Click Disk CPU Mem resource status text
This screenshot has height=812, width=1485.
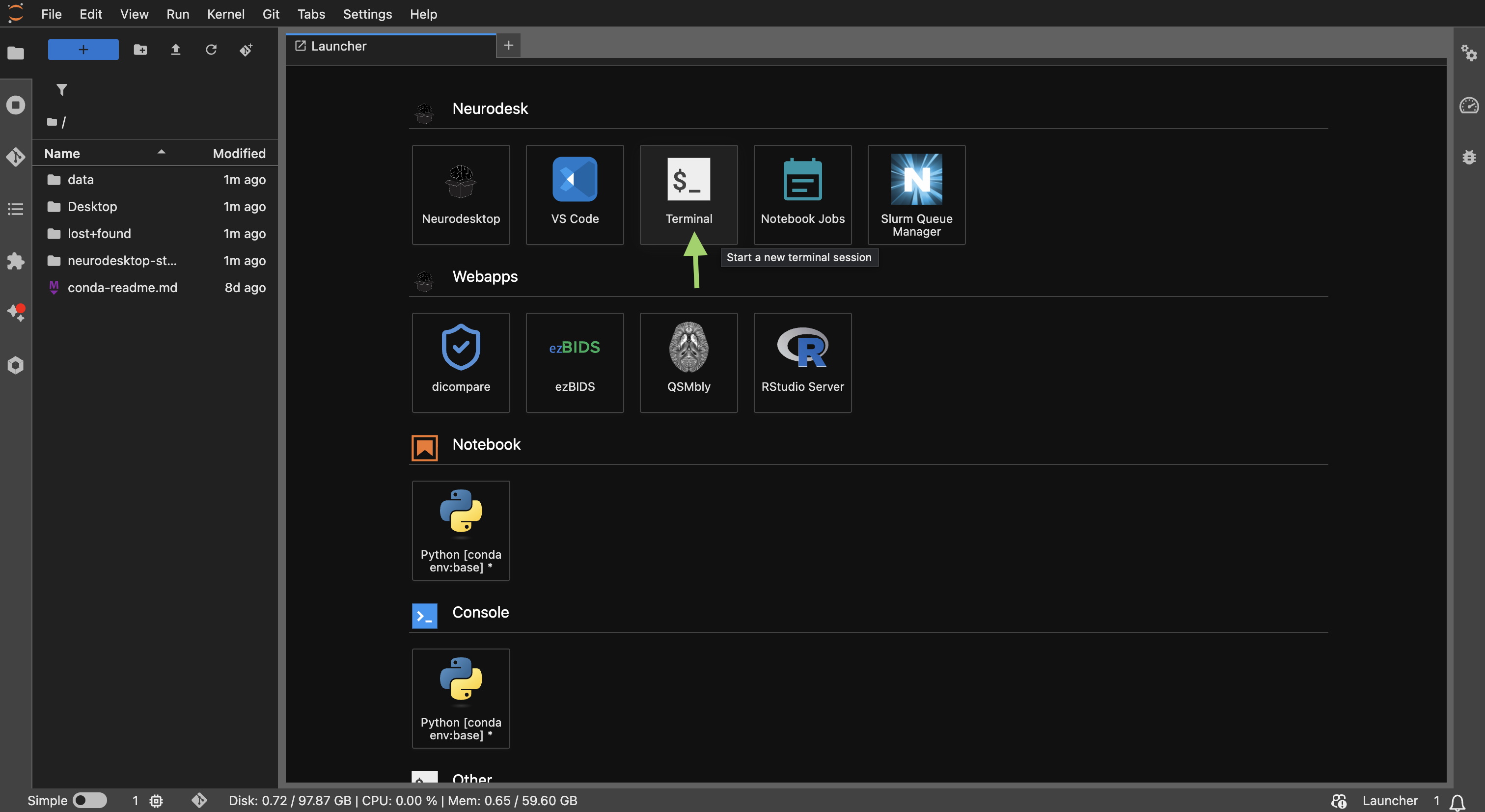pyautogui.click(x=402, y=801)
